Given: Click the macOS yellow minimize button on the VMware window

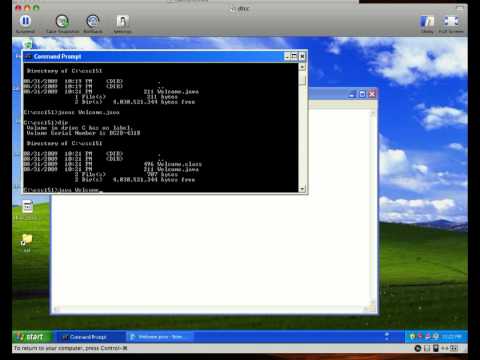Looking at the screenshot, I should (28, 8).
